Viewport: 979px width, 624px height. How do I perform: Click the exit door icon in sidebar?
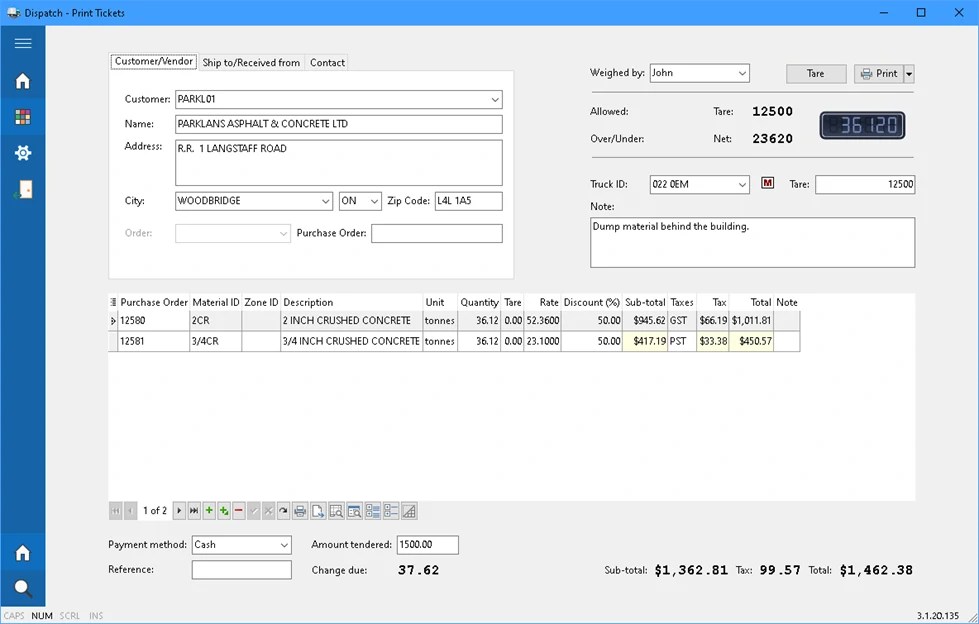click(22, 189)
